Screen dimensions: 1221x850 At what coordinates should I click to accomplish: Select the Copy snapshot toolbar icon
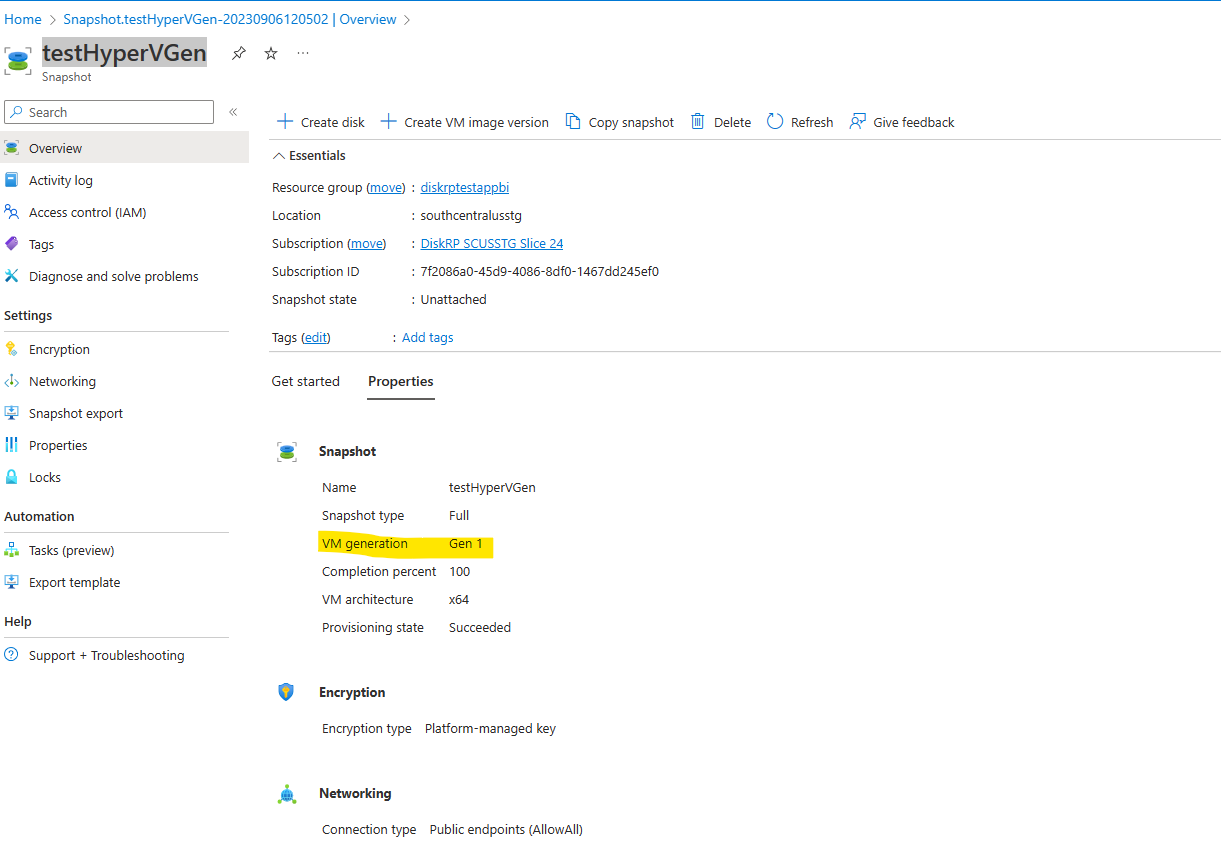[x=575, y=121]
